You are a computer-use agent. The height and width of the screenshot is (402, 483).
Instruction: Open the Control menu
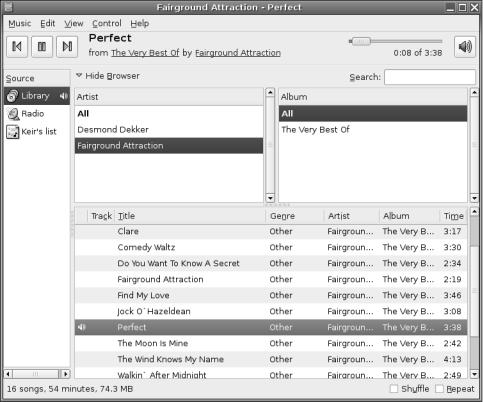click(107, 23)
